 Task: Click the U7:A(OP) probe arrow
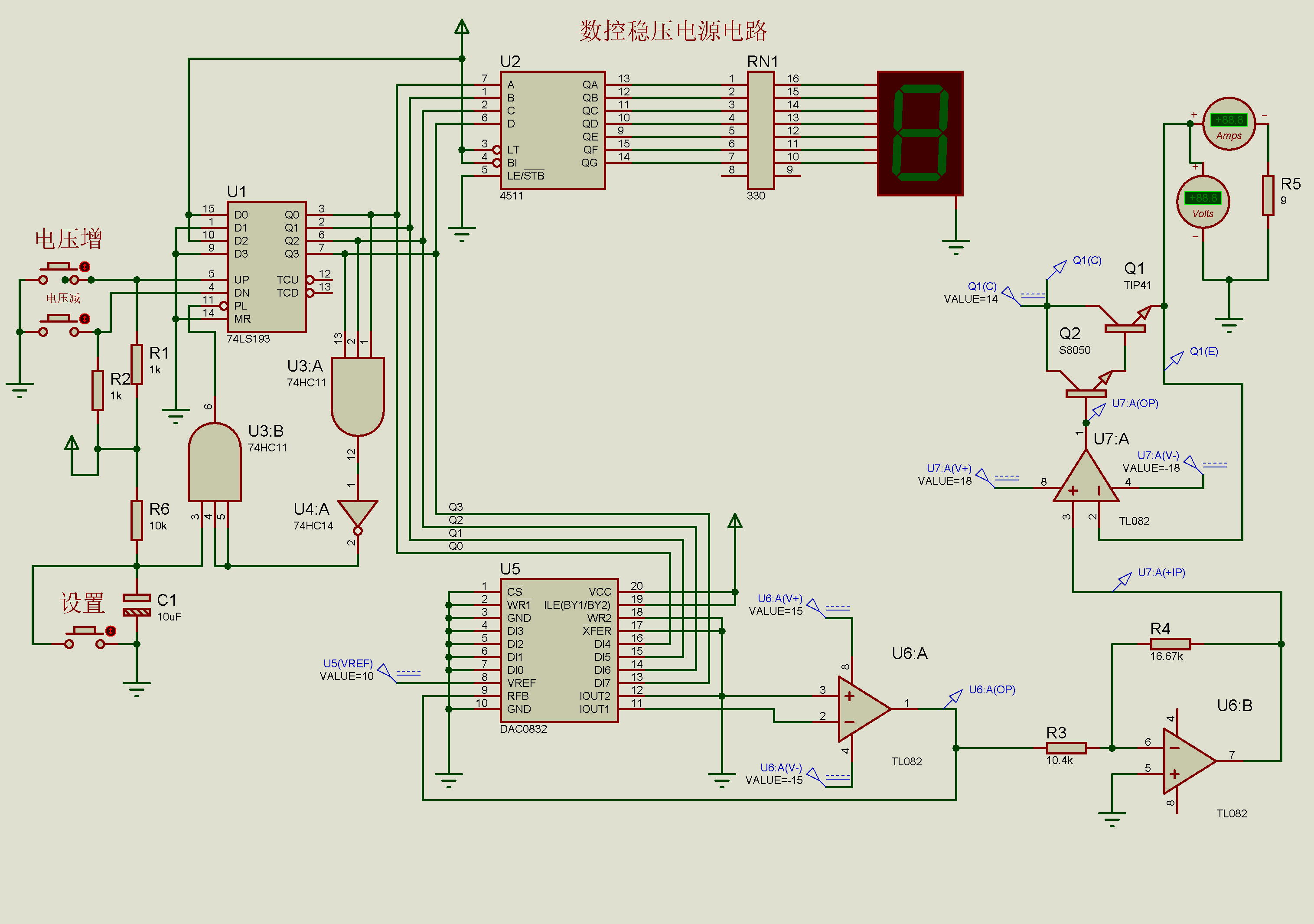click(1096, 413)
